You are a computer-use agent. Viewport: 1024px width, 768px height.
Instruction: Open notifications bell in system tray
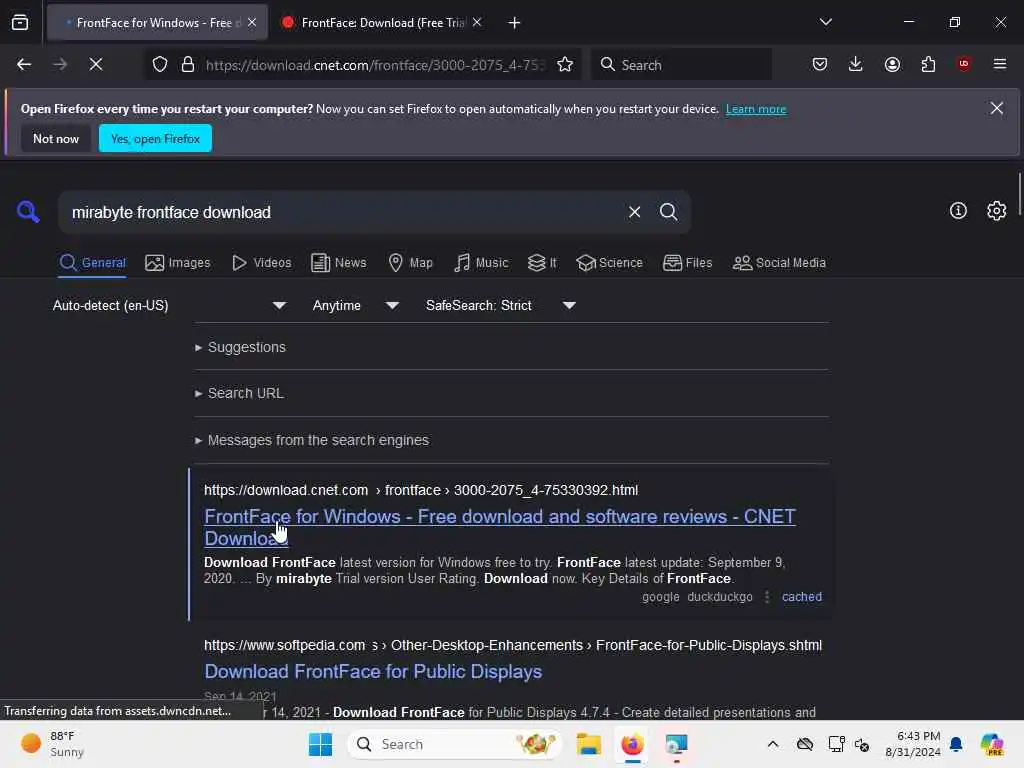(x=956, y=744)
